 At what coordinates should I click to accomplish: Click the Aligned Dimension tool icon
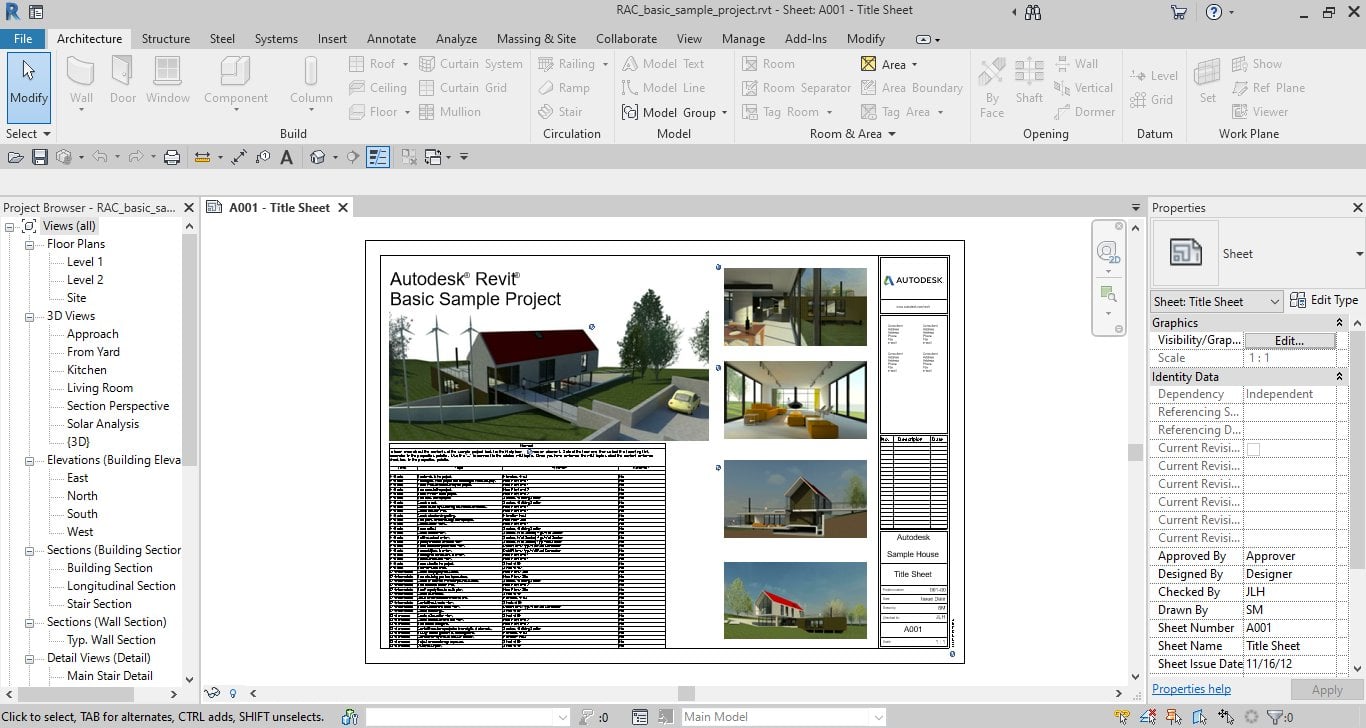click(239, 157)
